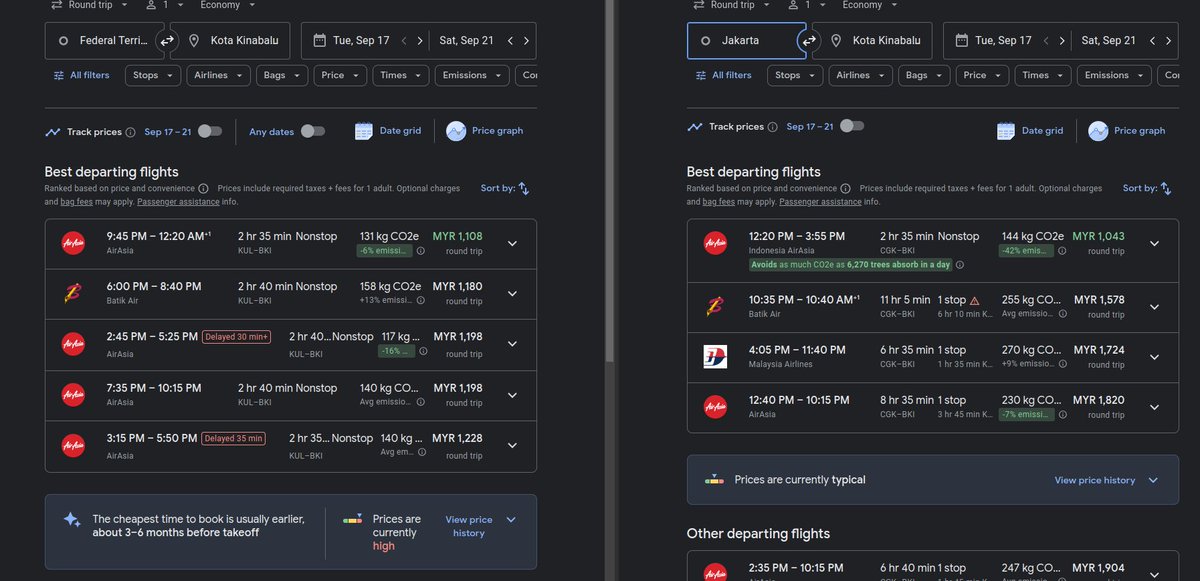Viewport: 1200px width, 581px height.
Task: Open Emissions filter in left window
Action: [472, 75]
